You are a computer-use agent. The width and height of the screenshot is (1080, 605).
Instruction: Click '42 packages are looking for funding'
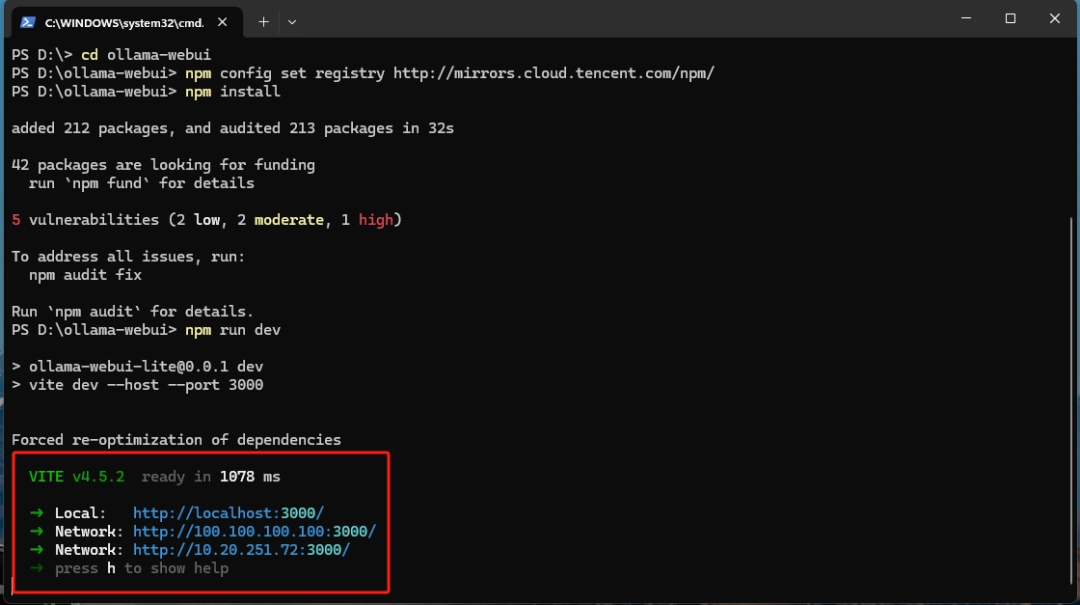pyautogui.click(x=163, y=165)
